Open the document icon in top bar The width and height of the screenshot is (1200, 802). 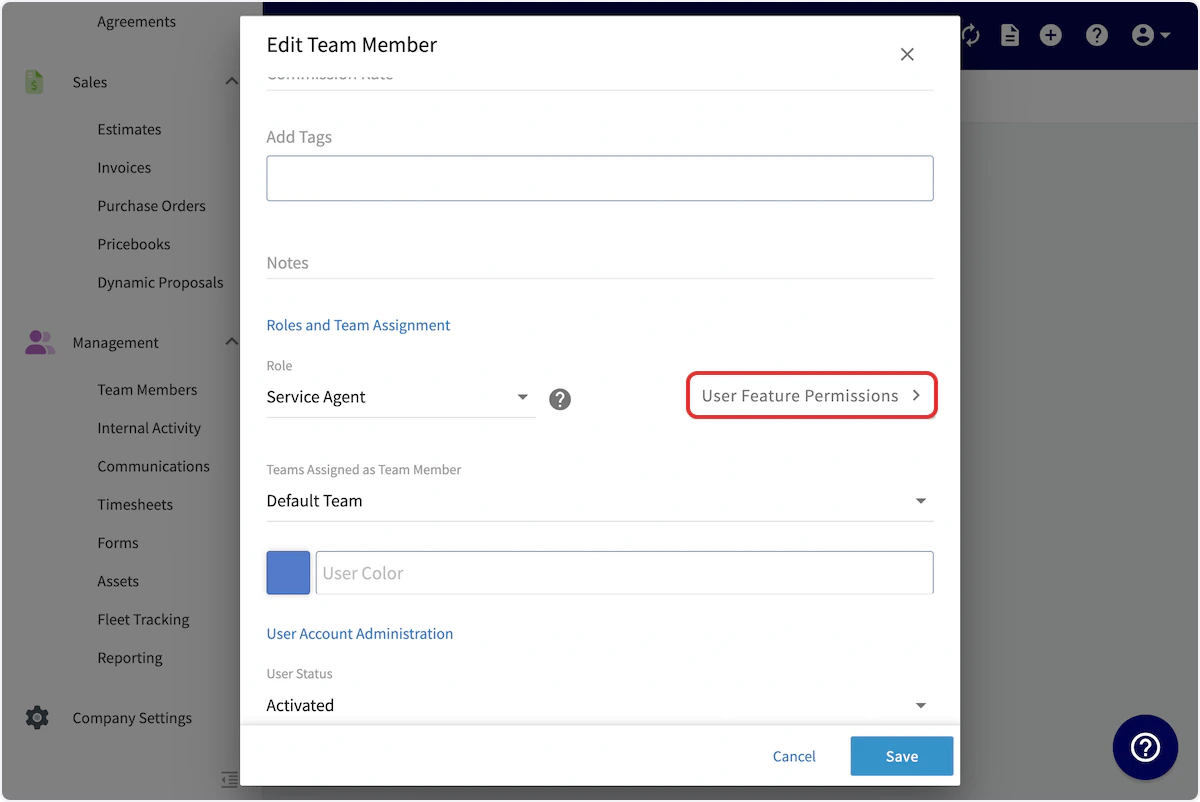[1010, 35]
